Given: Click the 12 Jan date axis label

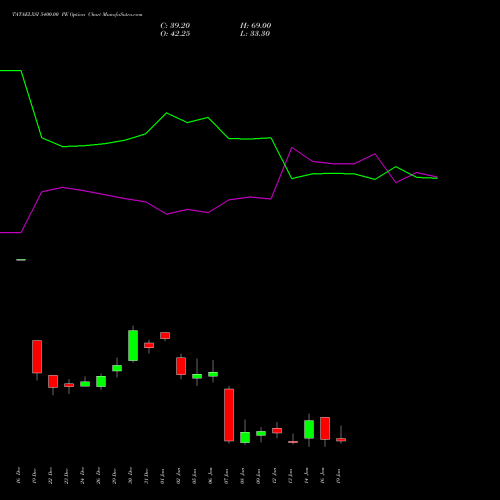Looking at the screenshot, I should [x=274, y=476].
